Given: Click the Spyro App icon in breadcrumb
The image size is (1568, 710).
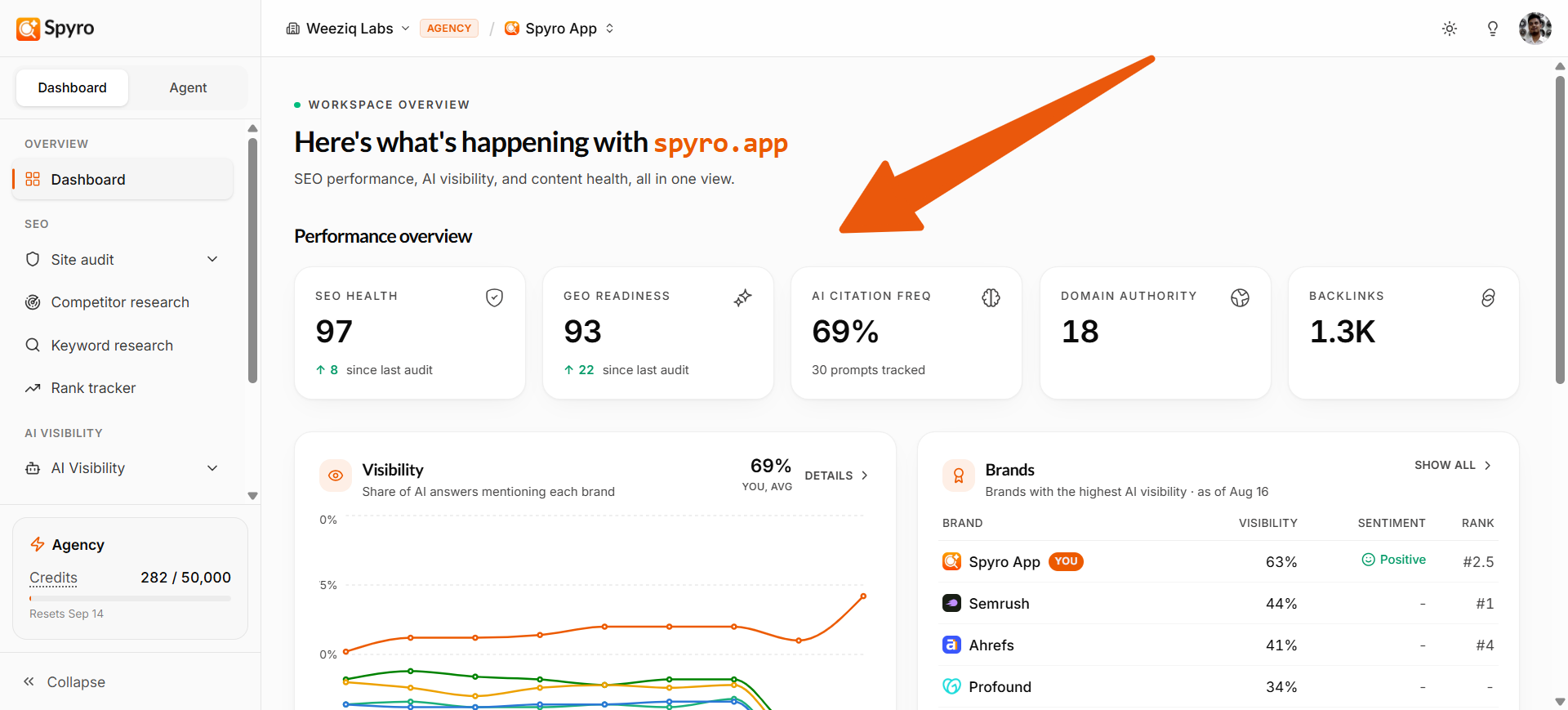Looking at the screenshot, I should click(512, 29).
